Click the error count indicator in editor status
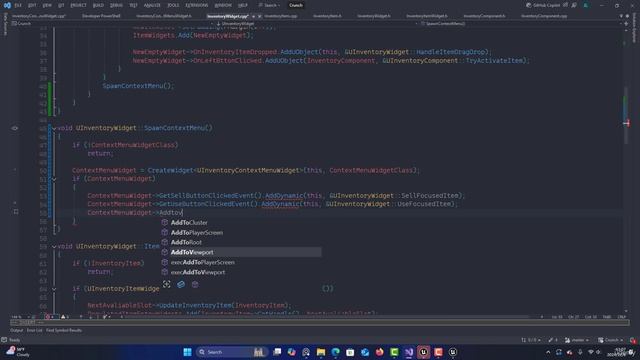This screenshot has width=640, height=360. (50, 317)
